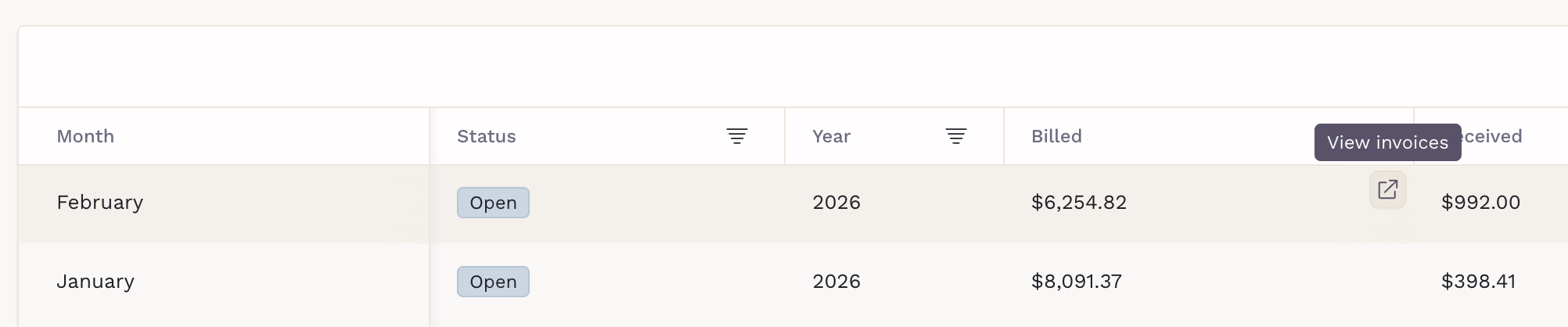Click the Open status badge for February
Viewport: 1568px width, 327px height.
(493, 203)
